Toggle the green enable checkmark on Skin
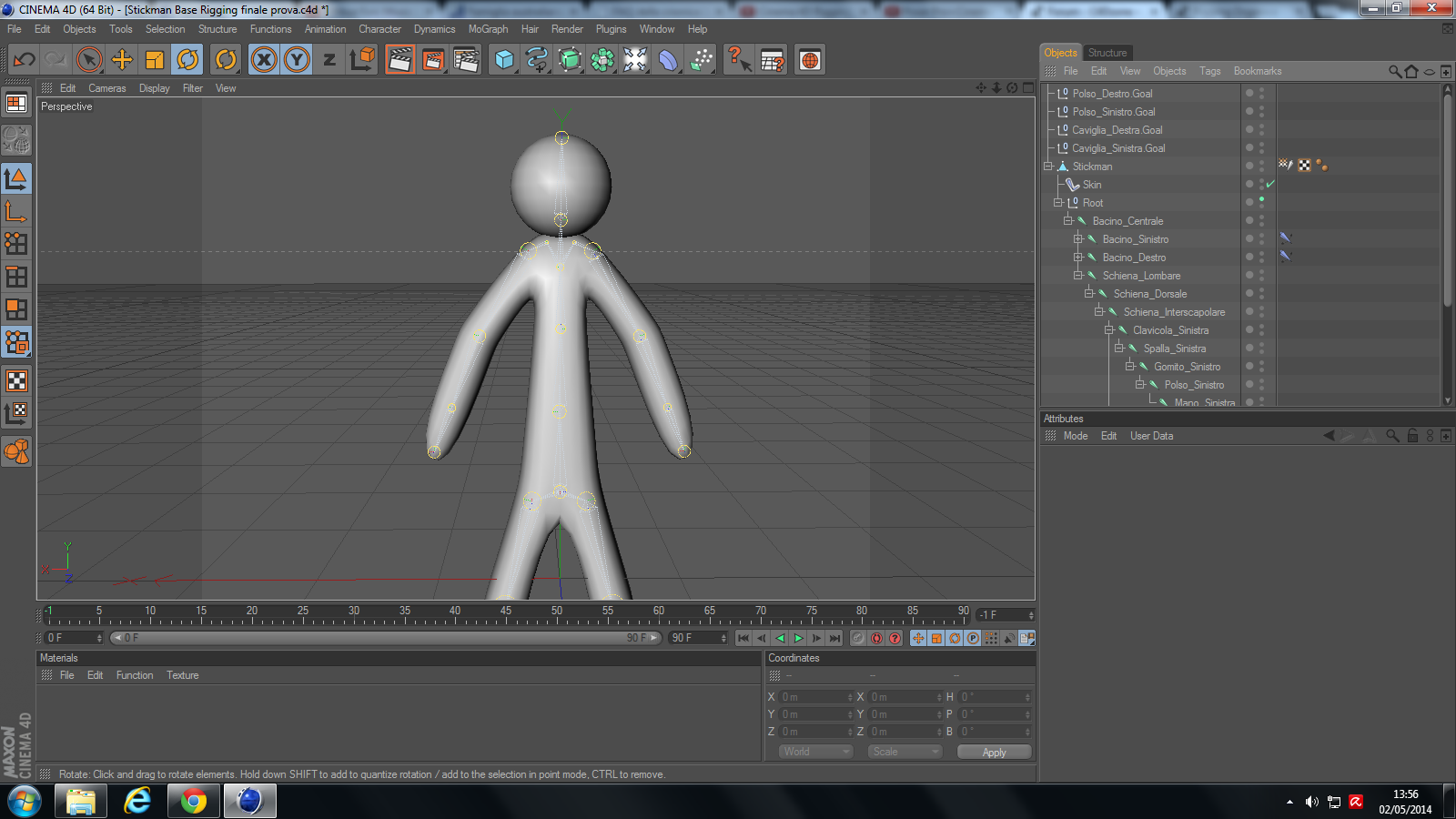 [1270, 184]
